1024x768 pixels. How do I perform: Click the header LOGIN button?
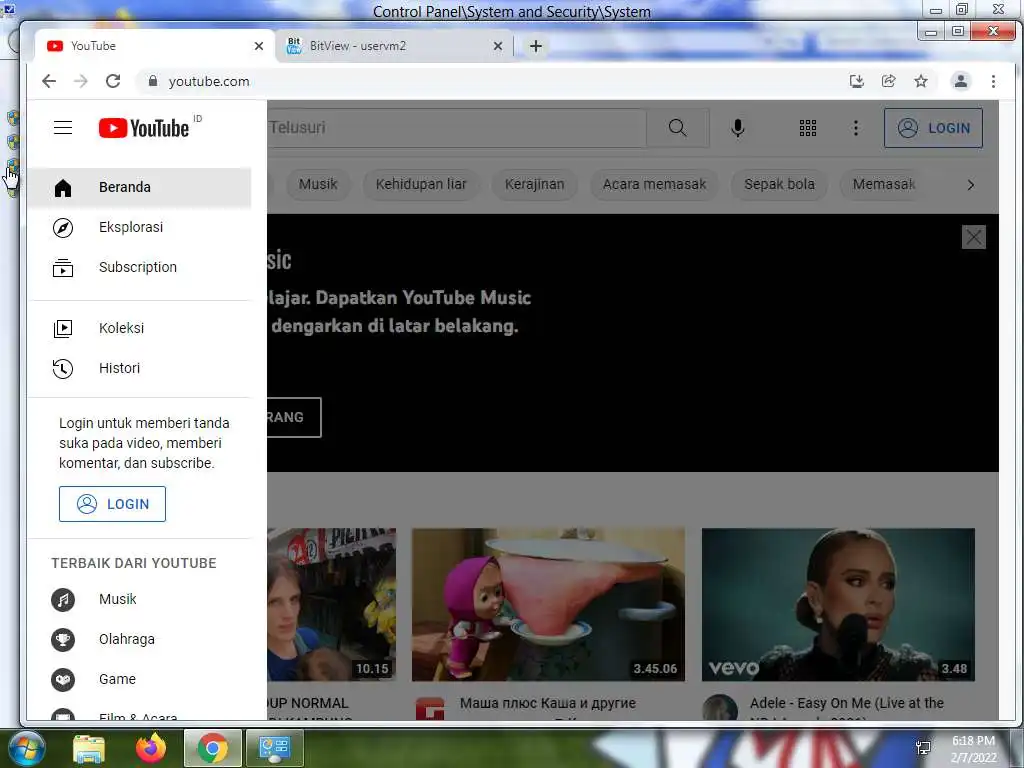tap(933, 128)
